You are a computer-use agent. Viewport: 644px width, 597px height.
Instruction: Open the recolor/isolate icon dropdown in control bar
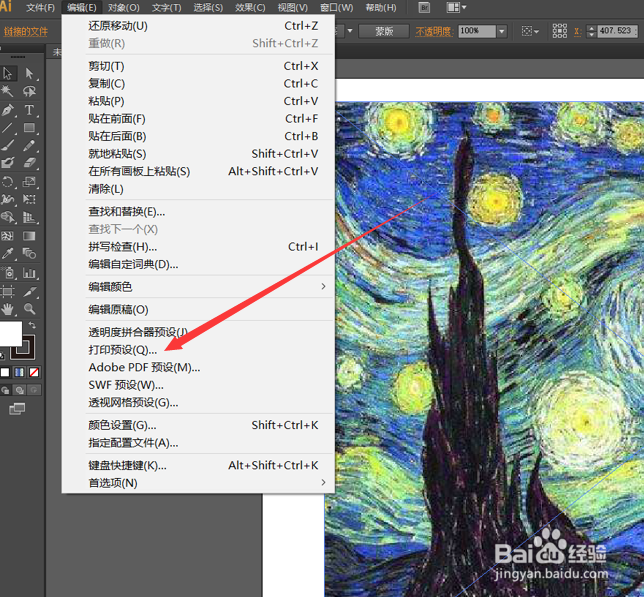[530, 31]
